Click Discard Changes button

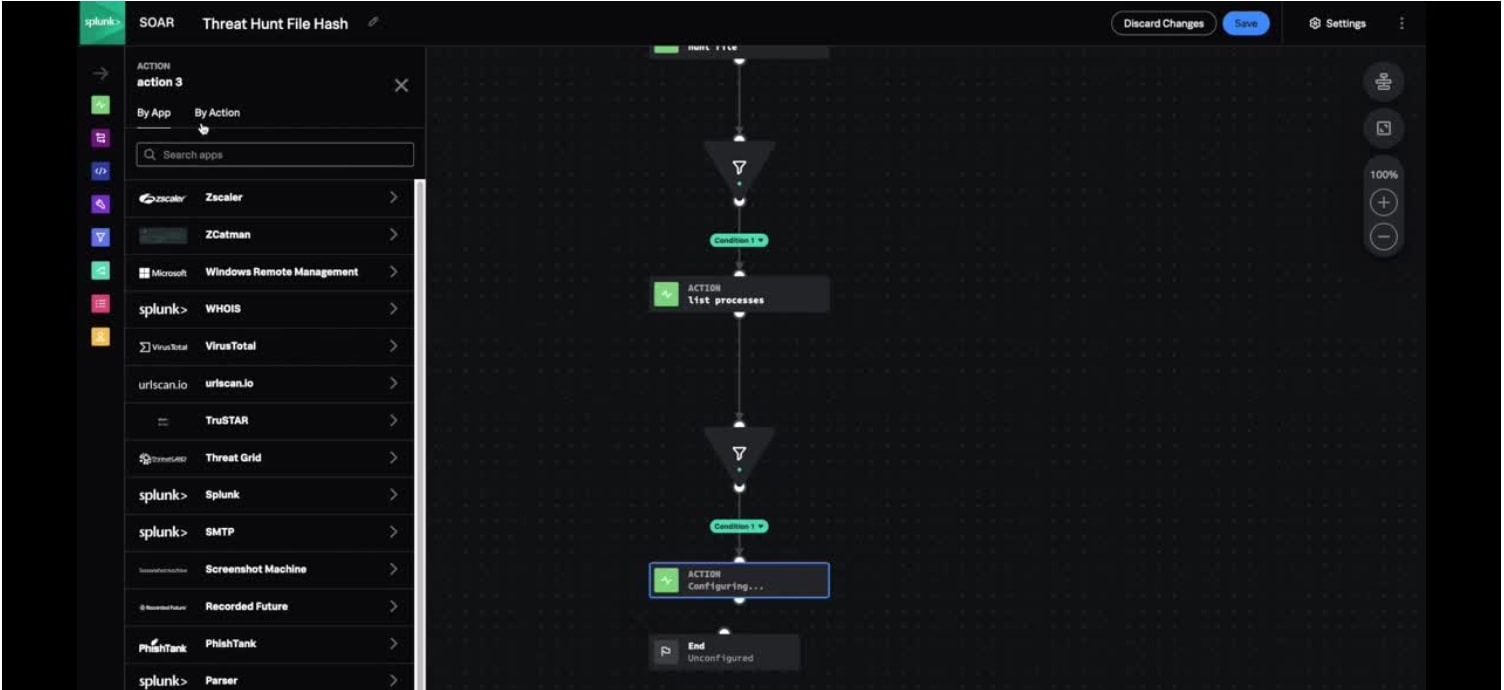pos(1163,23)
